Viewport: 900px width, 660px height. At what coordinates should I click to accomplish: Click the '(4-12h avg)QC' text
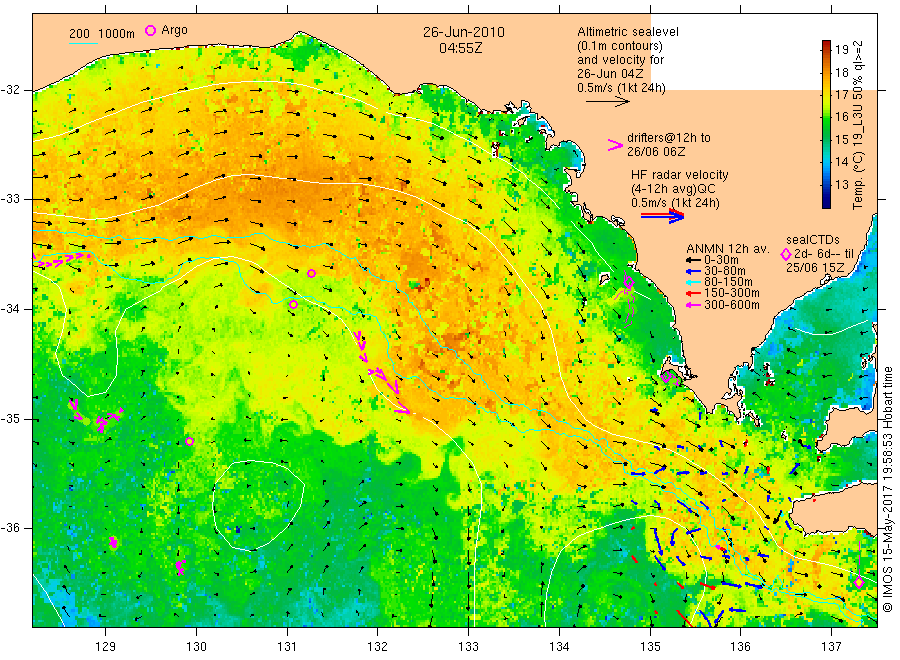coord(673,189)
